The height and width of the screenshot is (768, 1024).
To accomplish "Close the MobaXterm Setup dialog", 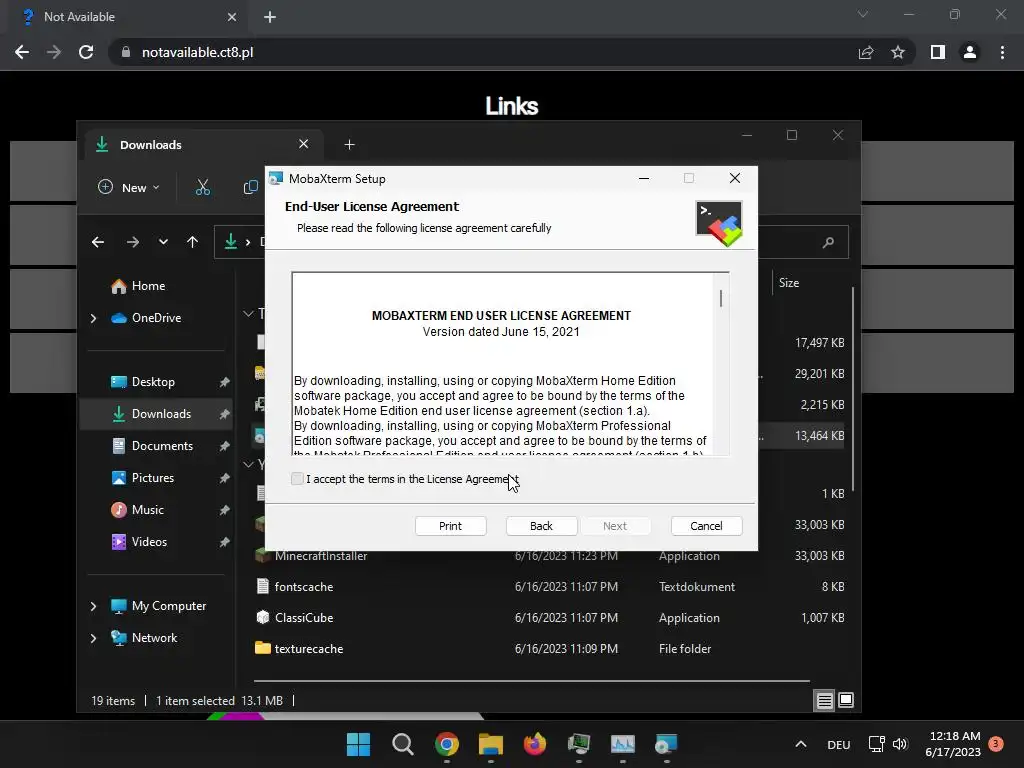I will pos(735,178).
